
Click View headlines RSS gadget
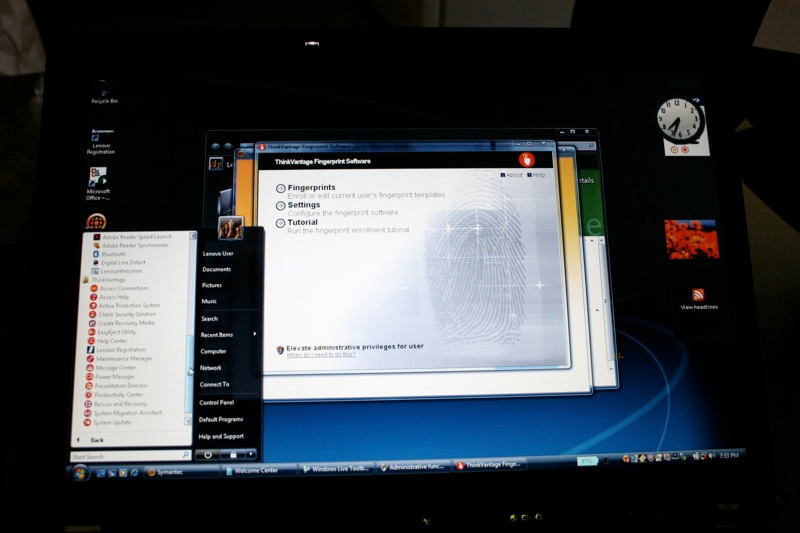tap(698, 300)
